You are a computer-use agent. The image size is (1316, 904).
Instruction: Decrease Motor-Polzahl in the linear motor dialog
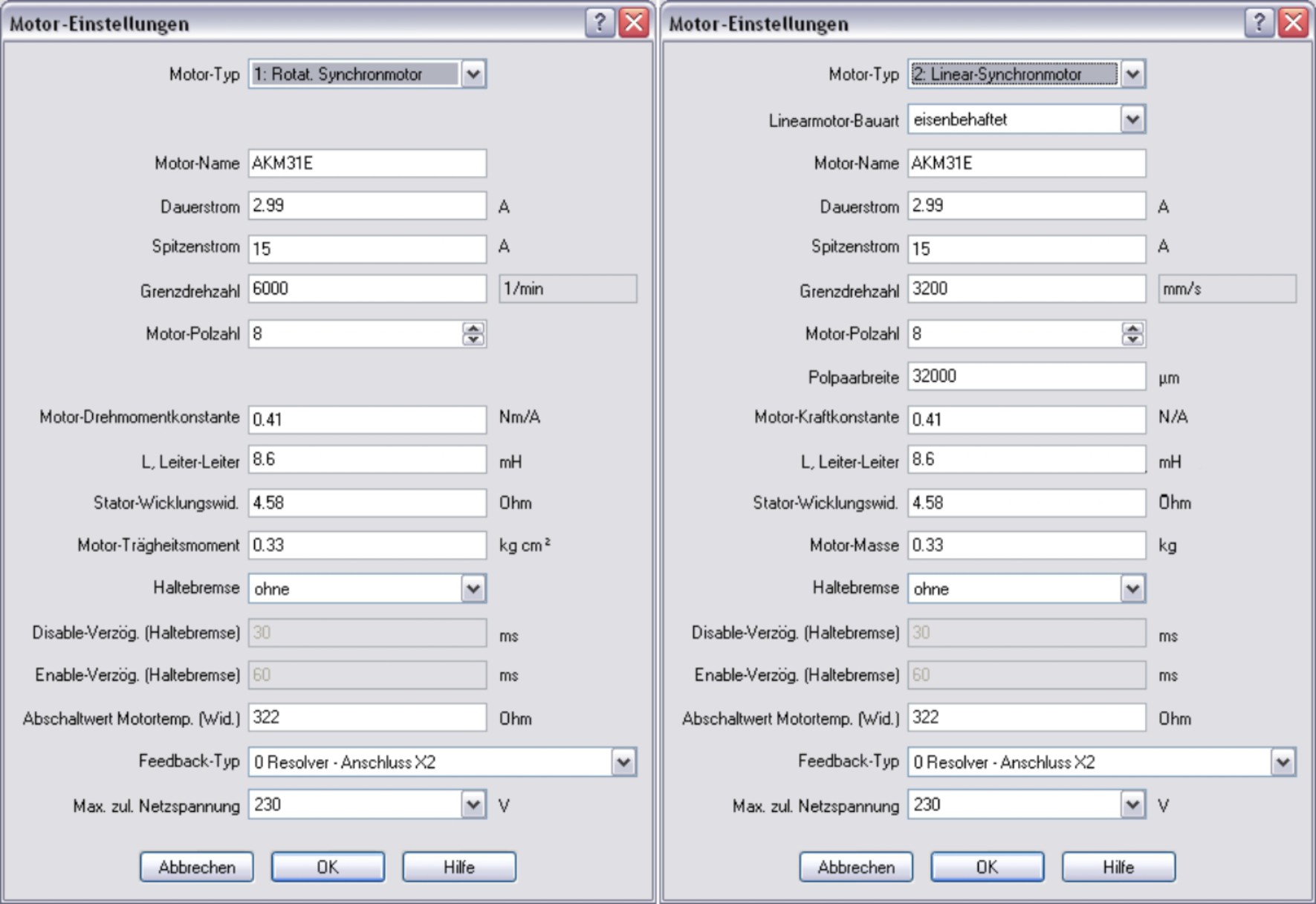tap(1132, 339)
